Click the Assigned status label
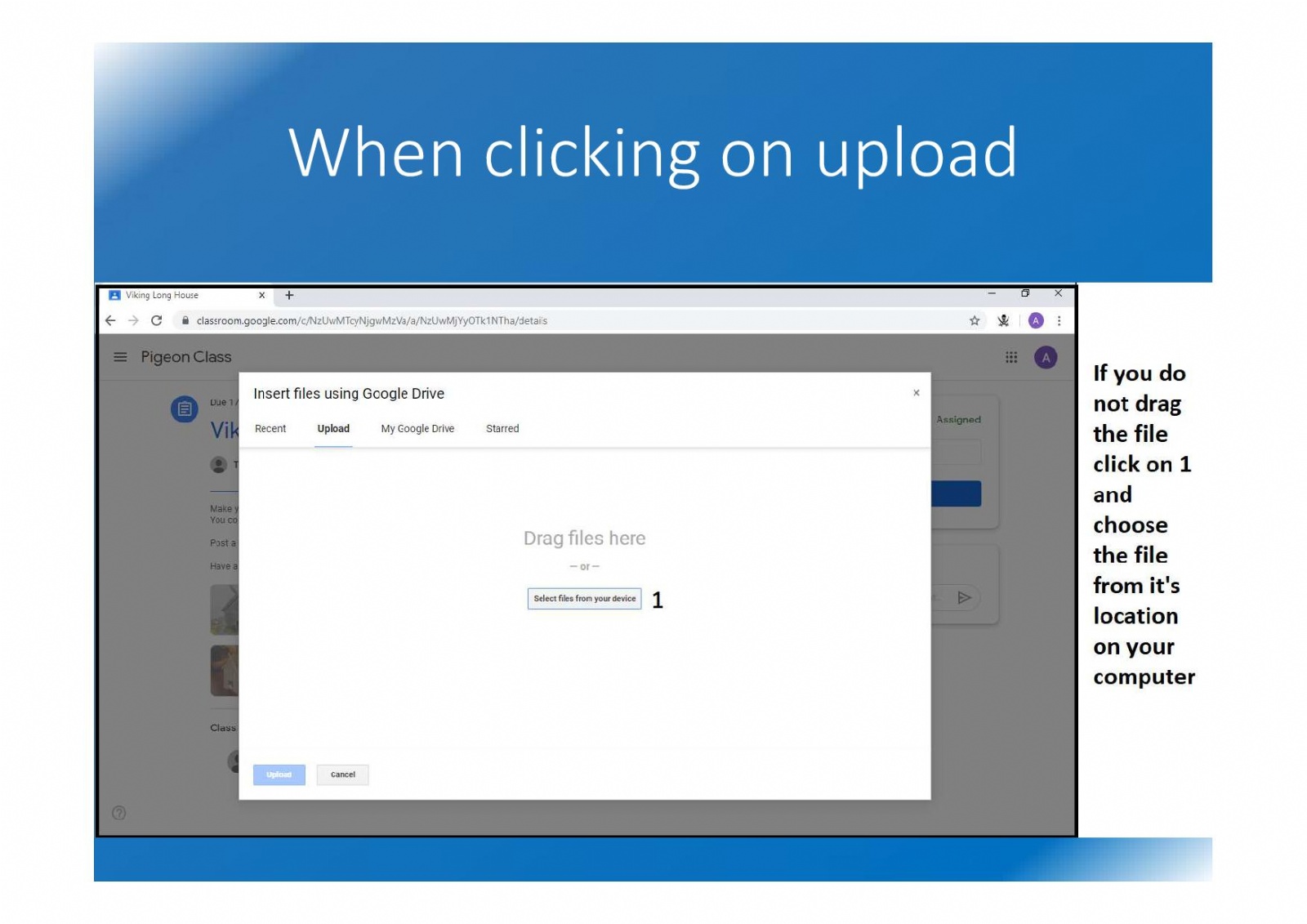Image resolution: width=1307 pixels, height=924 pixels. point(958,419)
